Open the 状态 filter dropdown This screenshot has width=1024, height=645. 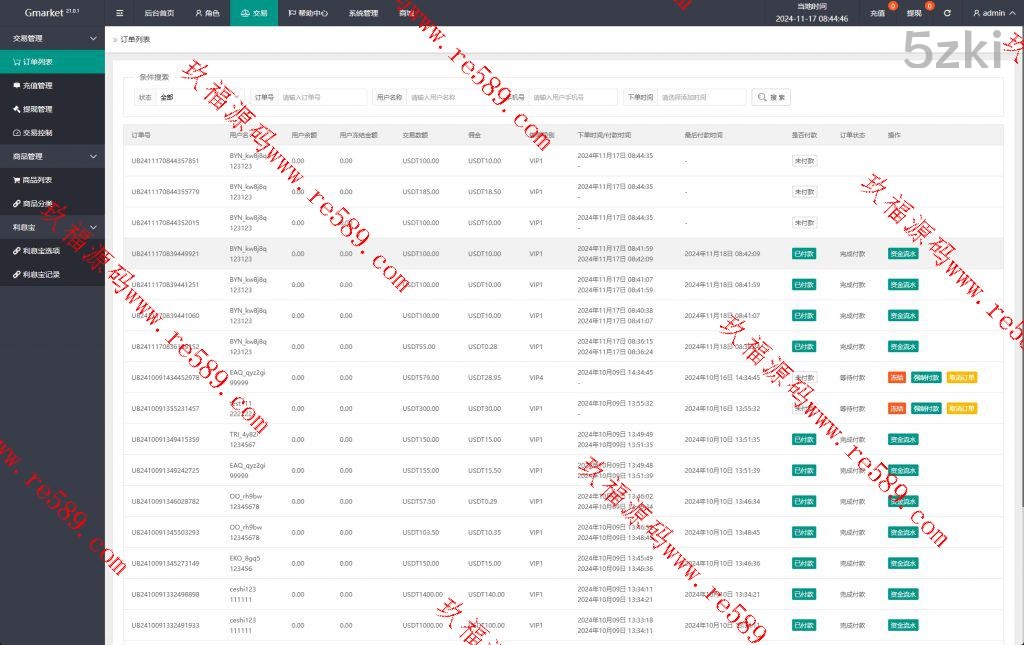pos(198,97)
